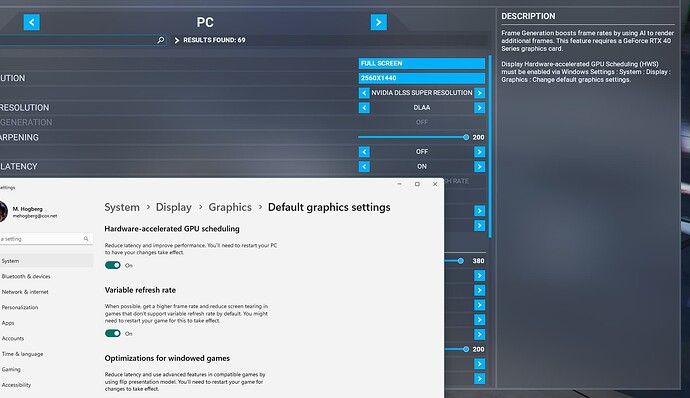Close the Settings window
The width and height of the screenshot is (690, 398).
pyautogui.click(x=435, y=184)
